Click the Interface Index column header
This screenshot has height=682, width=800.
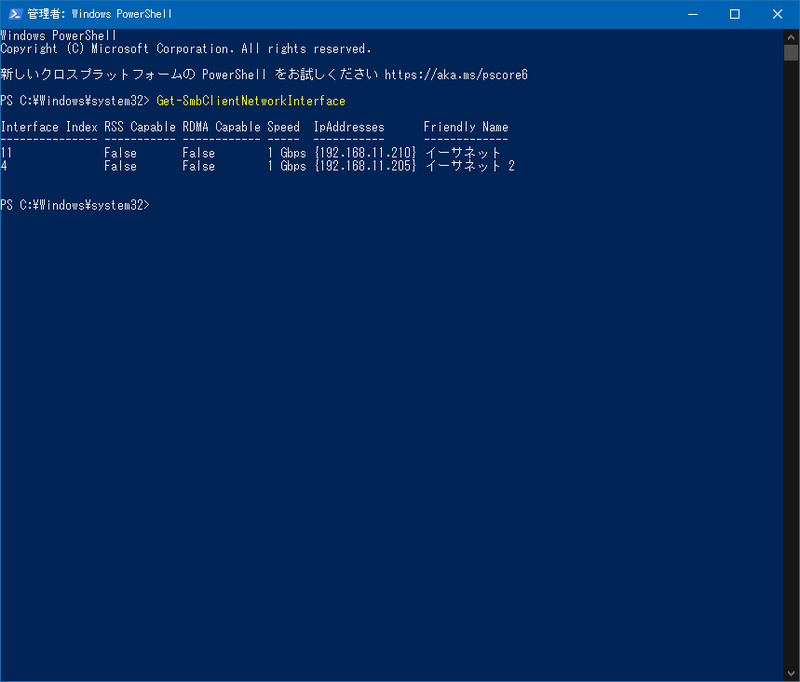click(49, 127)
